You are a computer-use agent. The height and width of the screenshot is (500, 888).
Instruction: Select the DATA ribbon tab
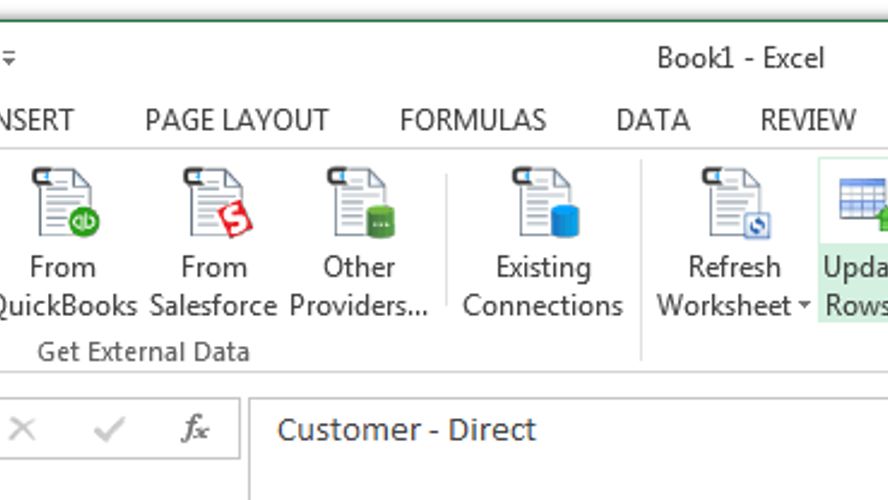coord(652,120)
